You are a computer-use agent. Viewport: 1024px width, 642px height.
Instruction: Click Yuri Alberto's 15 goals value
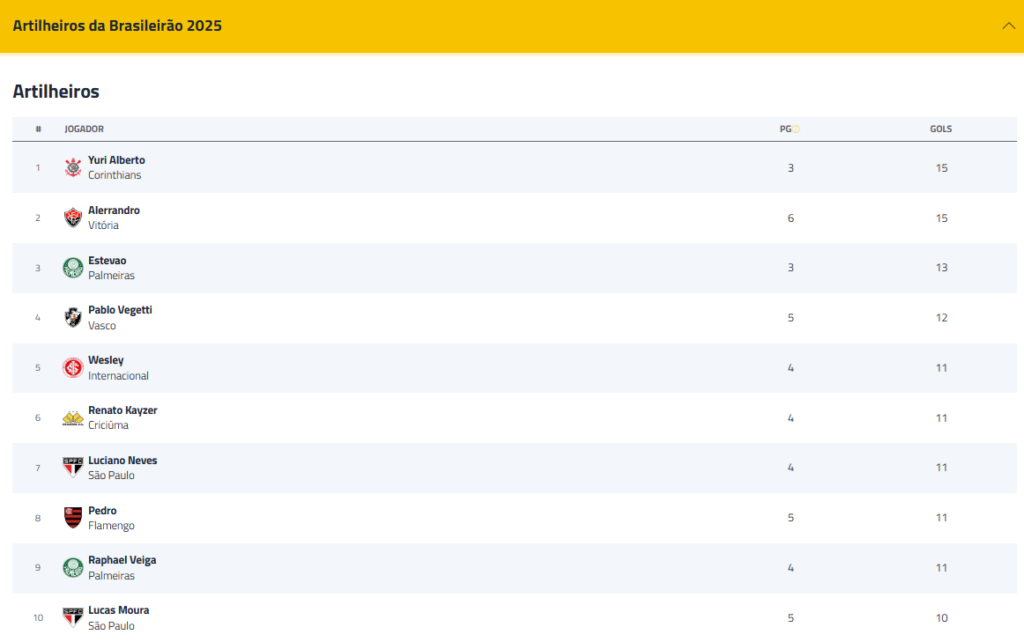(941, 168)
